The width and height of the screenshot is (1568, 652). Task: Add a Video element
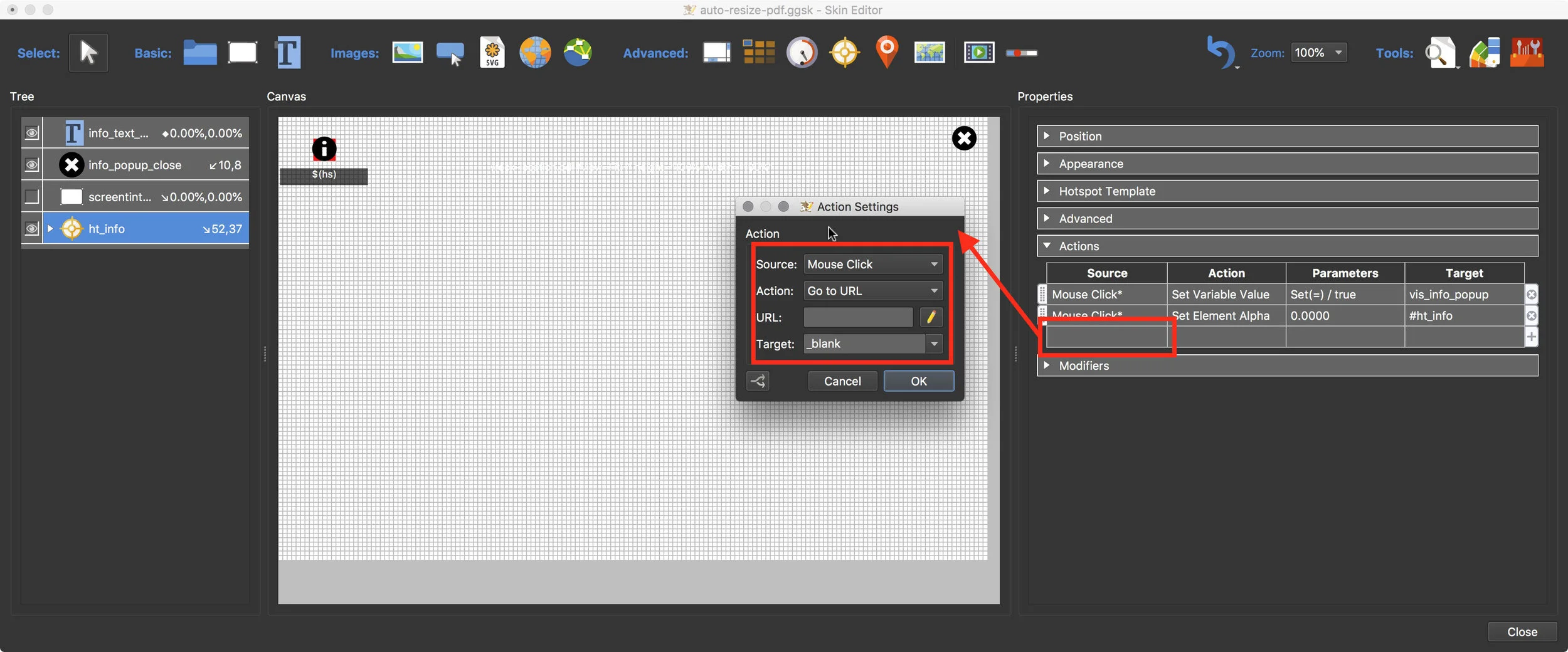pos(979,53)
